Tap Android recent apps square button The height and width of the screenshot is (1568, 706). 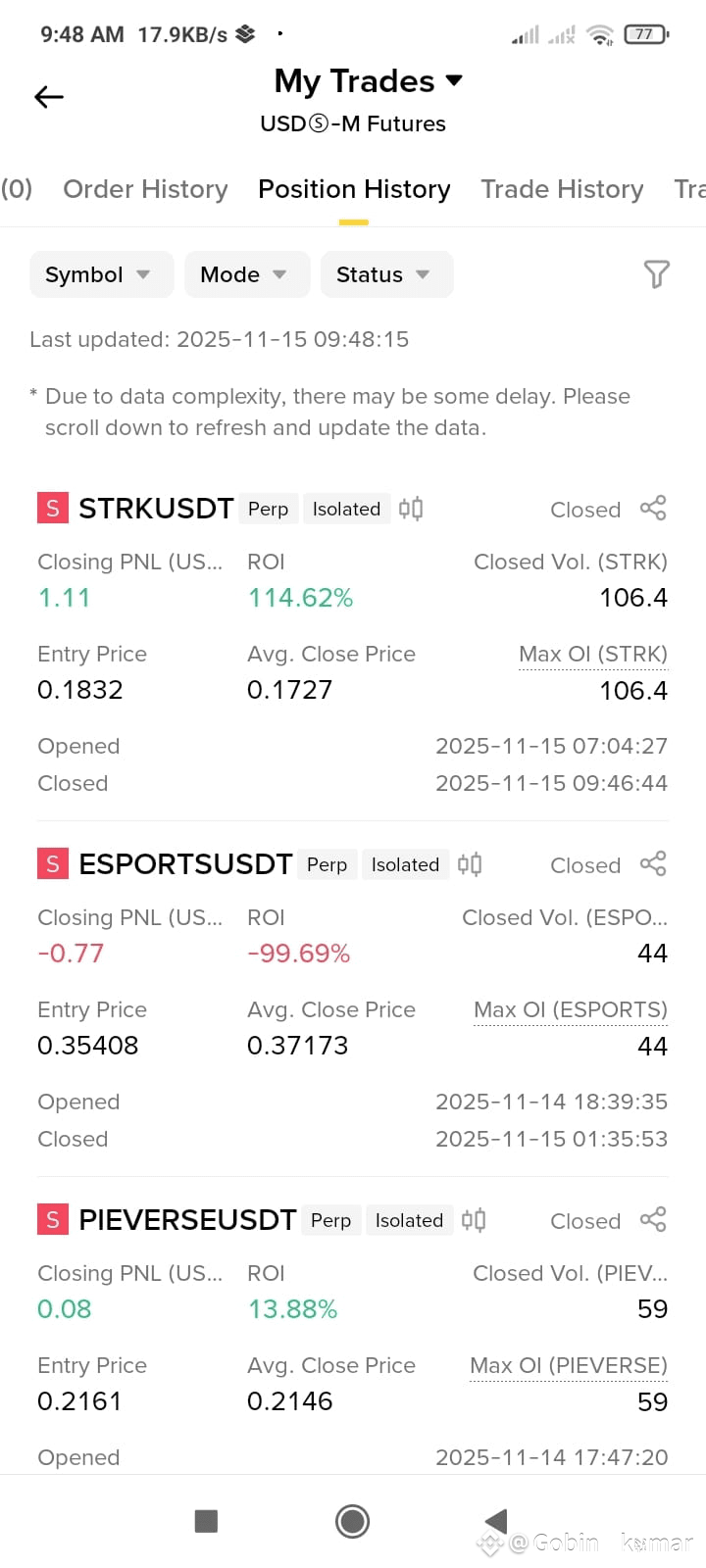pyautogui.click(x=206, y=1521)
